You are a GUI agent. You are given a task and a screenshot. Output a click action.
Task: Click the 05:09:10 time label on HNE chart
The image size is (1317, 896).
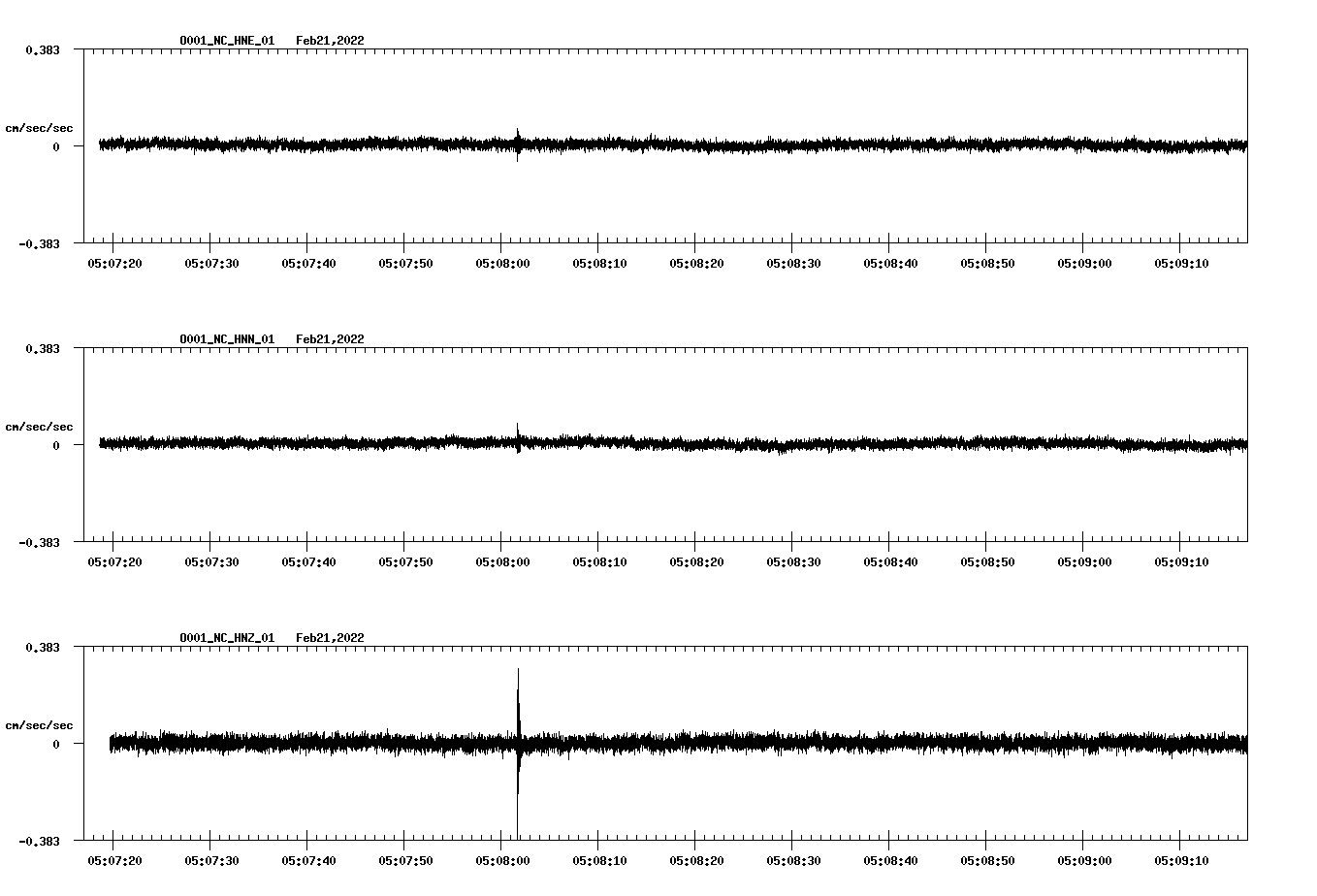pos(1181,263)
